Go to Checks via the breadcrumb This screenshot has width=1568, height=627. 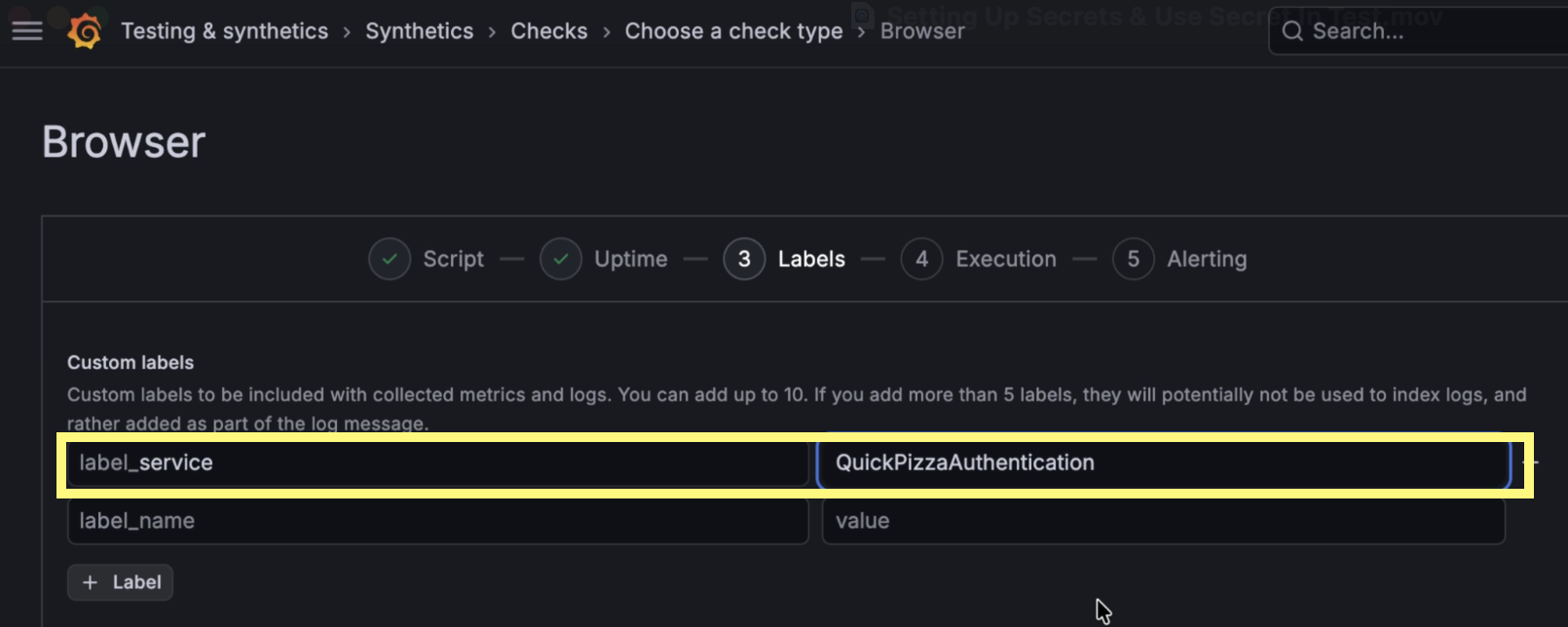coord(549,30)
